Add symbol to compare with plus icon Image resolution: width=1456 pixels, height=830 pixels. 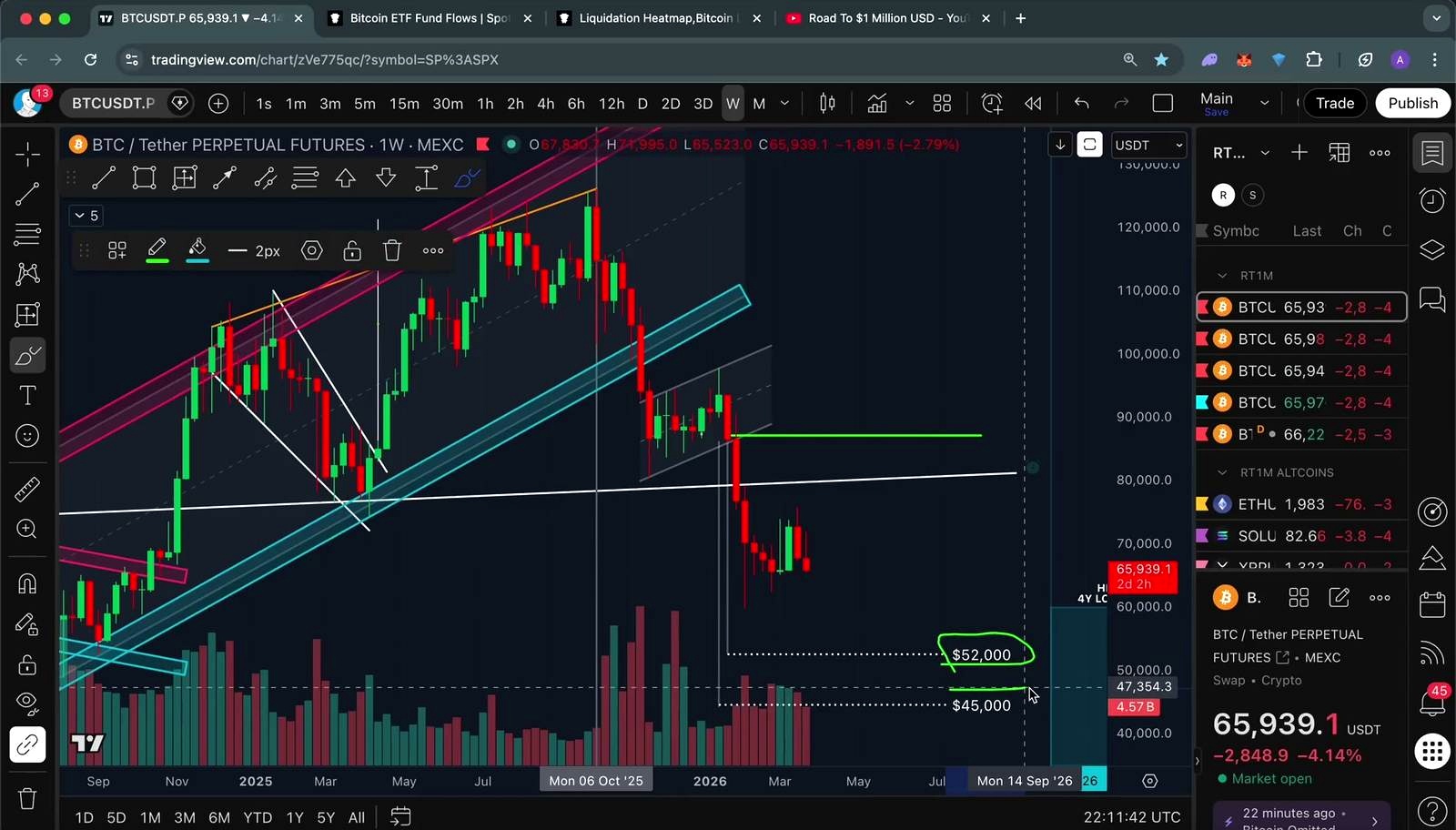point(218,104)
